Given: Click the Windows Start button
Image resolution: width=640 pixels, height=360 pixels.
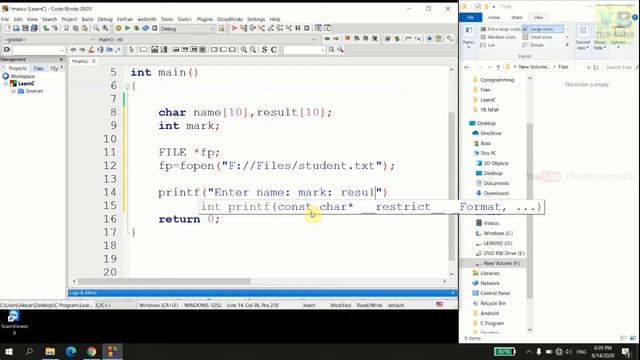Looking at the screenshot, I should coord(9,351).
